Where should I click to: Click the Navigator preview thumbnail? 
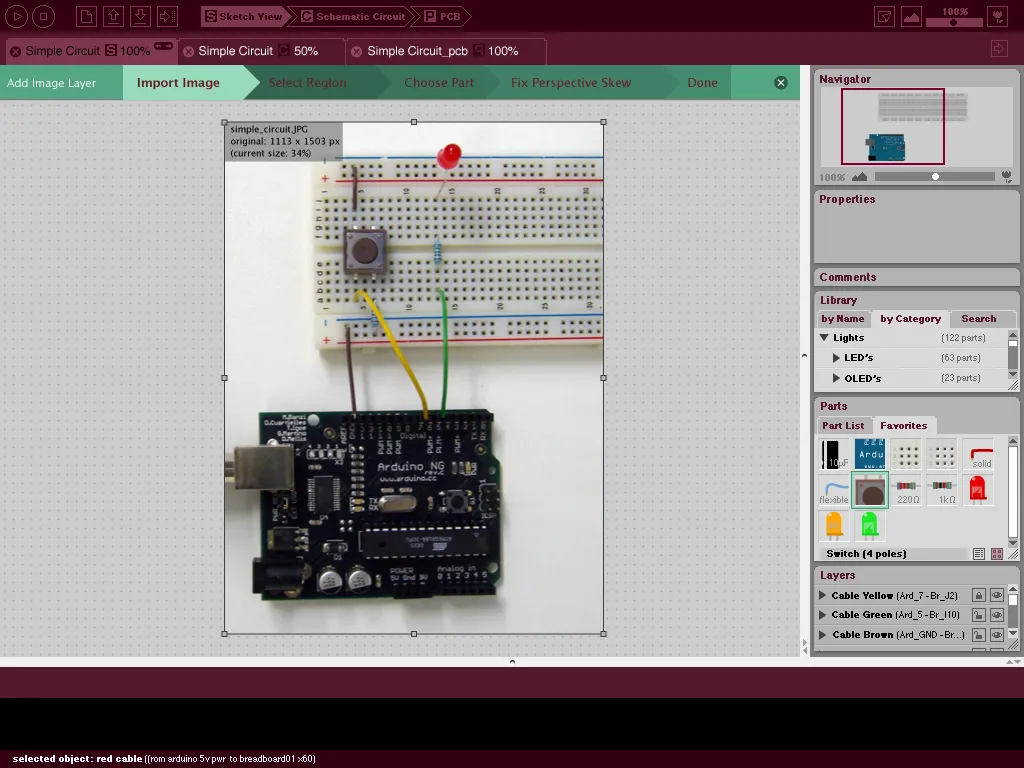pyautogui.click(x=916, y=127)
